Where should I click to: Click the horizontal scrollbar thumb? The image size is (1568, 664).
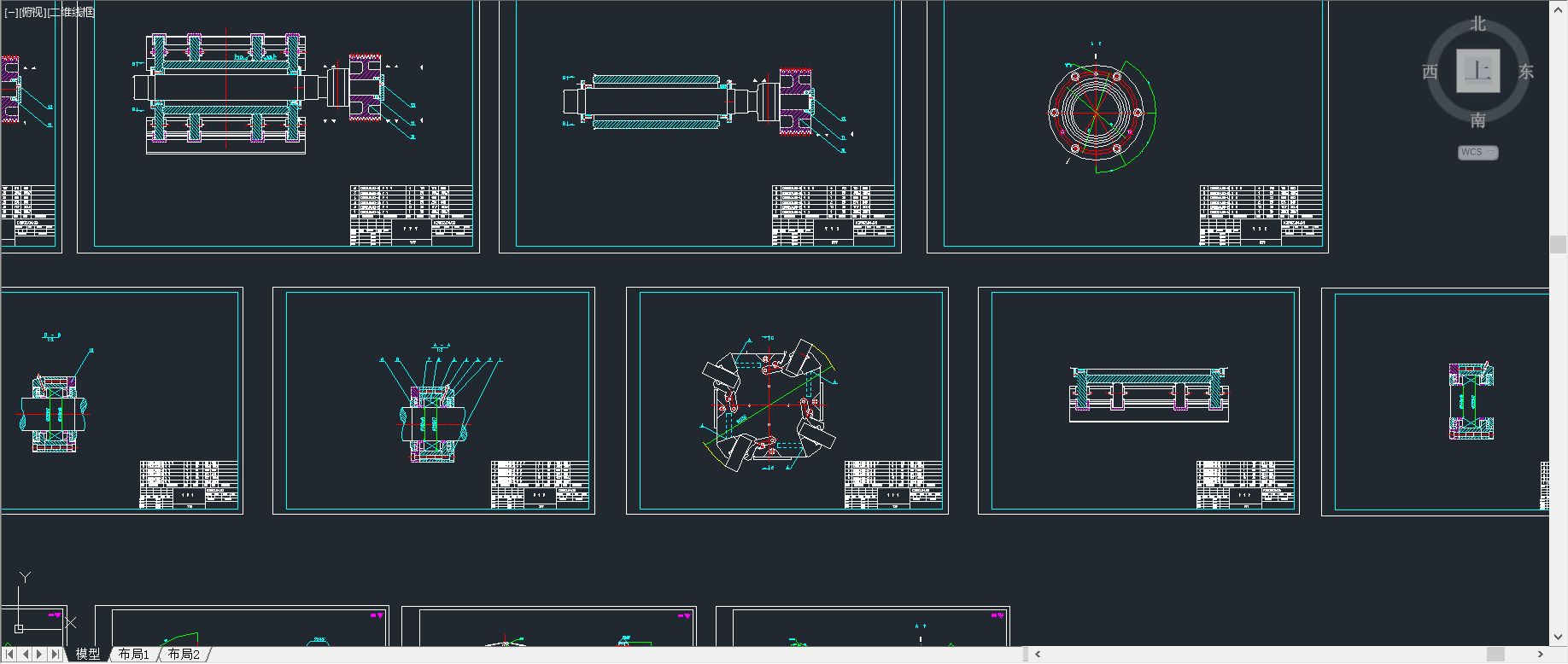coord(1495,655)
